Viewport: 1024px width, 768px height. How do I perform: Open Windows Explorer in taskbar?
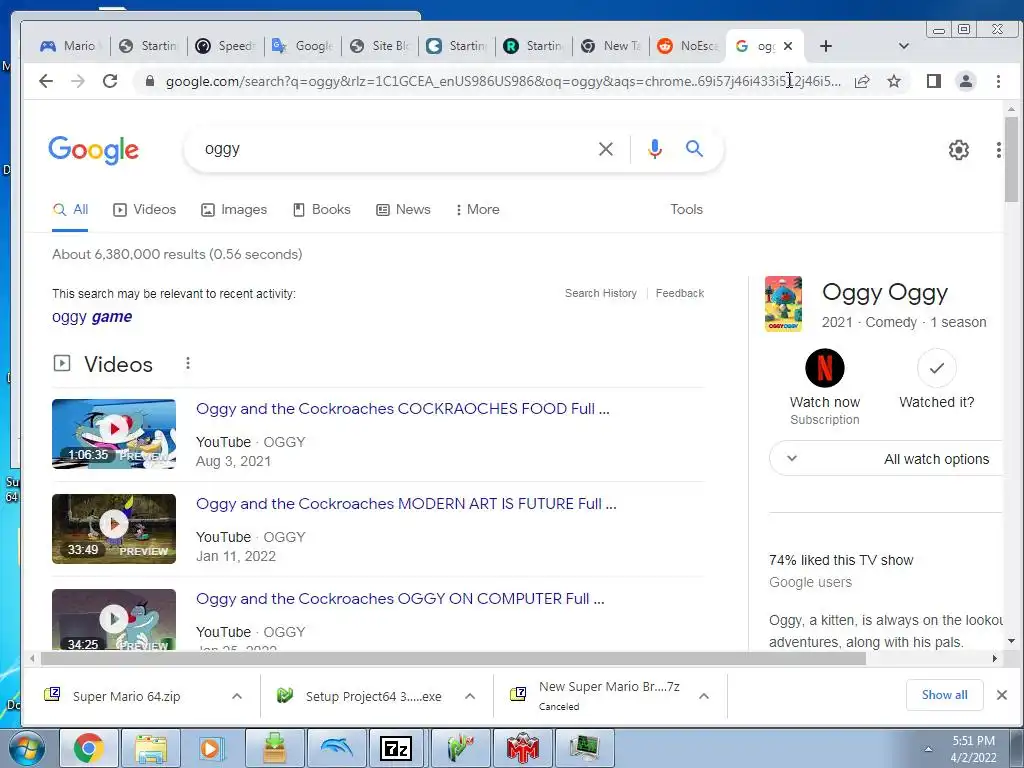point(150,748)
